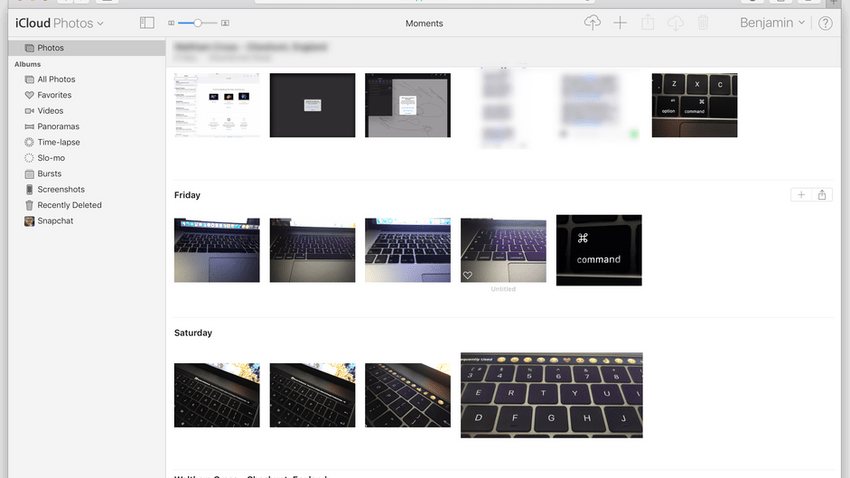Screen dimensions: 850x478
Task: Click the trash delete toolbar icon
Action: 703,23
